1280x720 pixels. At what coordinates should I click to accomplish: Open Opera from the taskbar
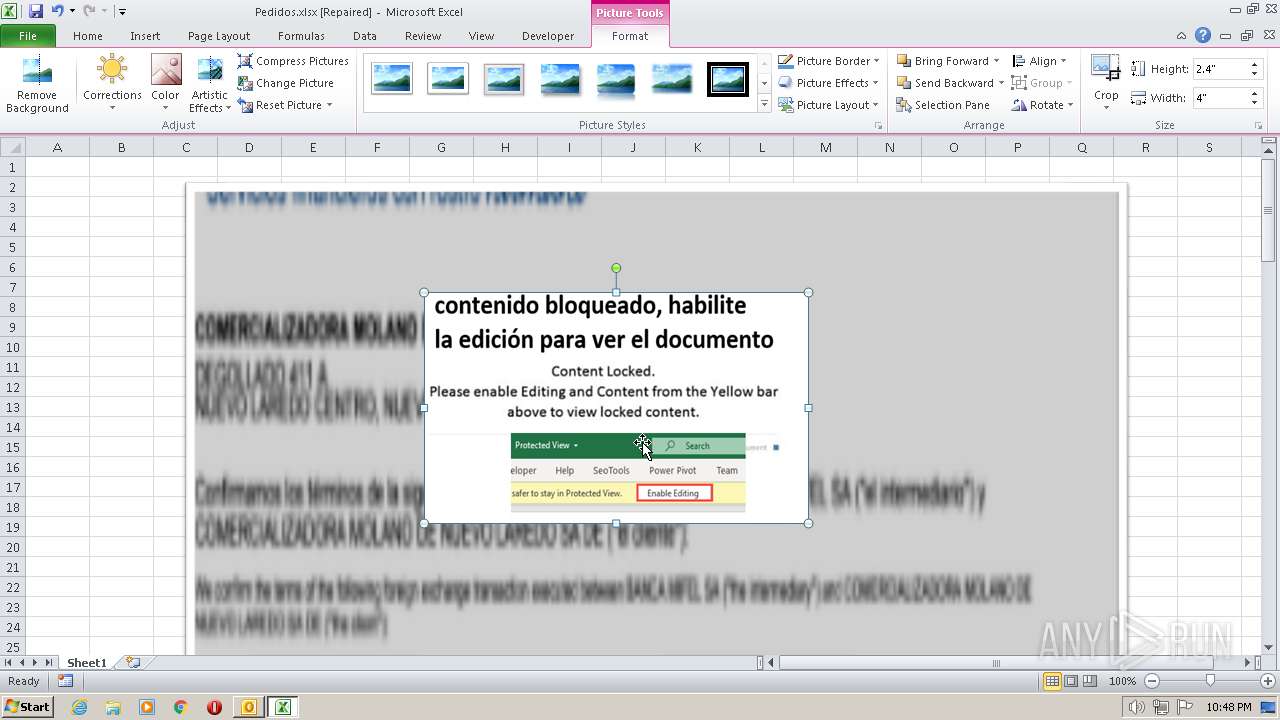(214, 707)
